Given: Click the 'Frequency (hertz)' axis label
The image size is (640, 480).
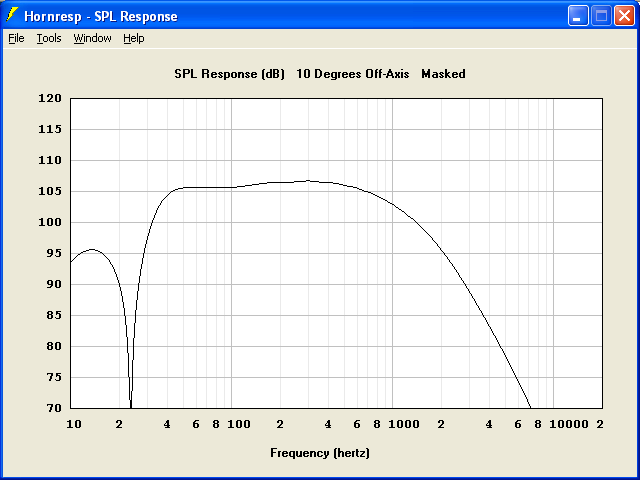Looking at the screenshot, I should pyautogui.click(x=320, y=453).
